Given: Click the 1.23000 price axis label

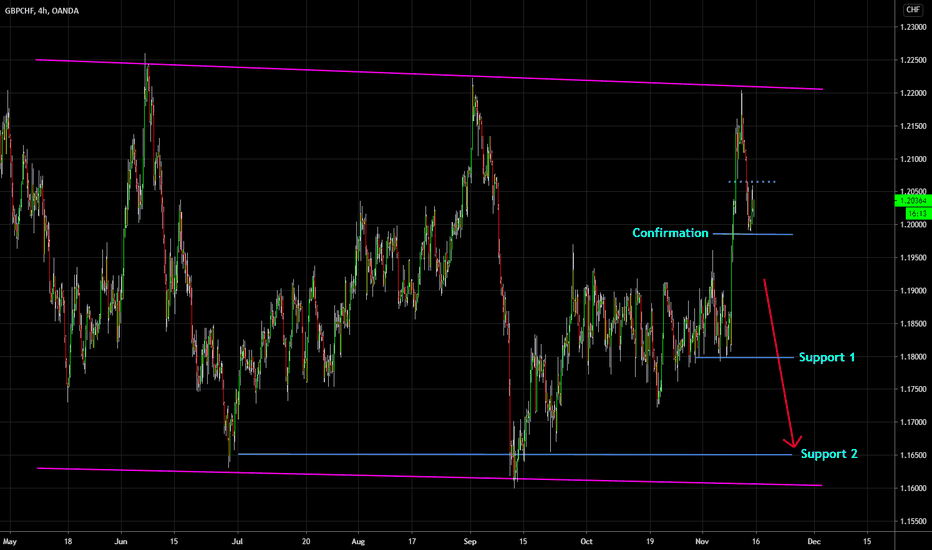Looking at the screenshot, I should (913, 27).
